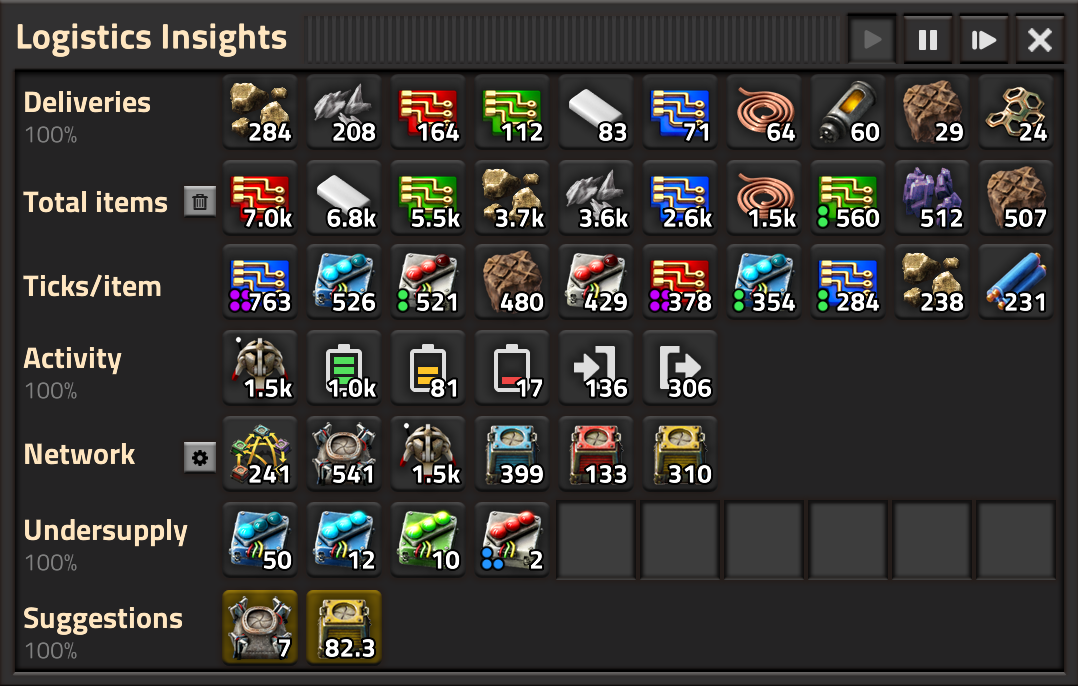Step forward one tick with step button

tap(984, 39)
